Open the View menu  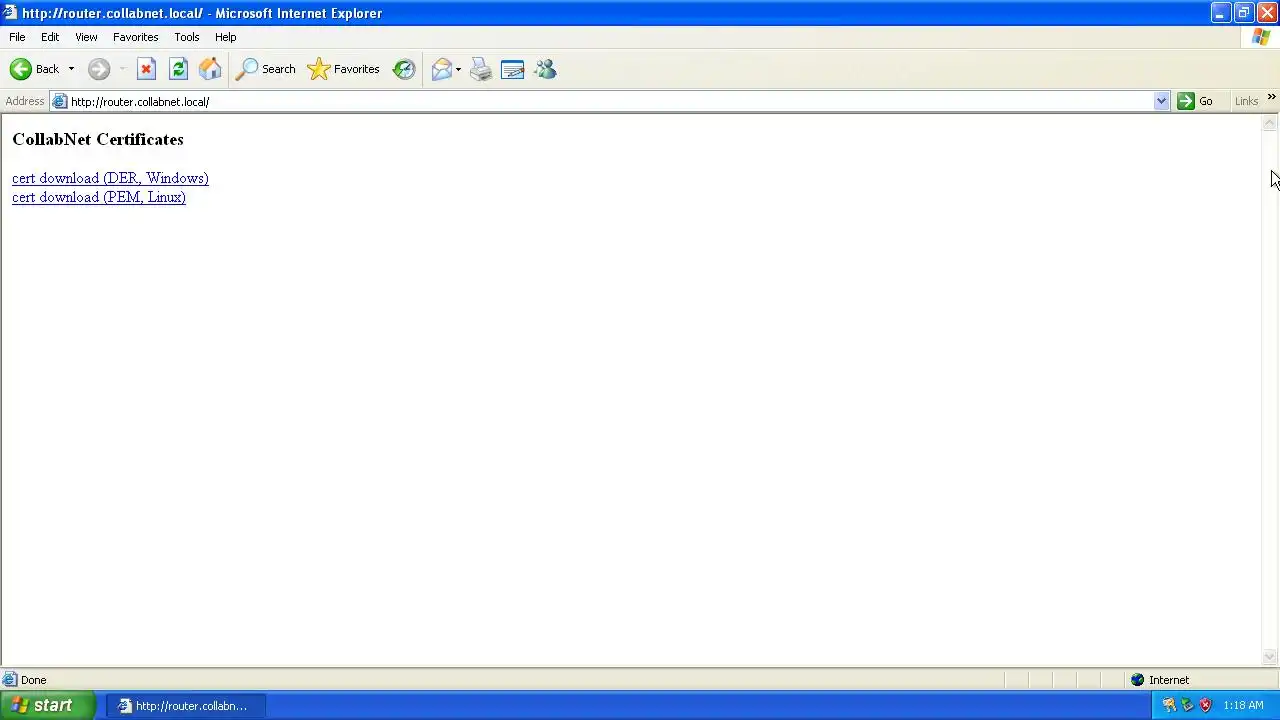[x=86, y=37]
